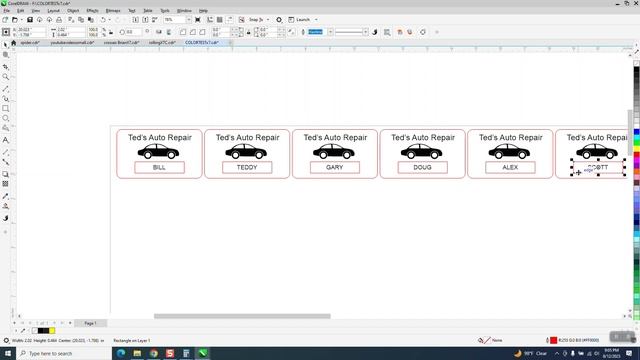Image resolution: width=640 pixels, height=360 pixels.
Task: Toggle show rulers icon in toolbar
Action: pos(210,20)
